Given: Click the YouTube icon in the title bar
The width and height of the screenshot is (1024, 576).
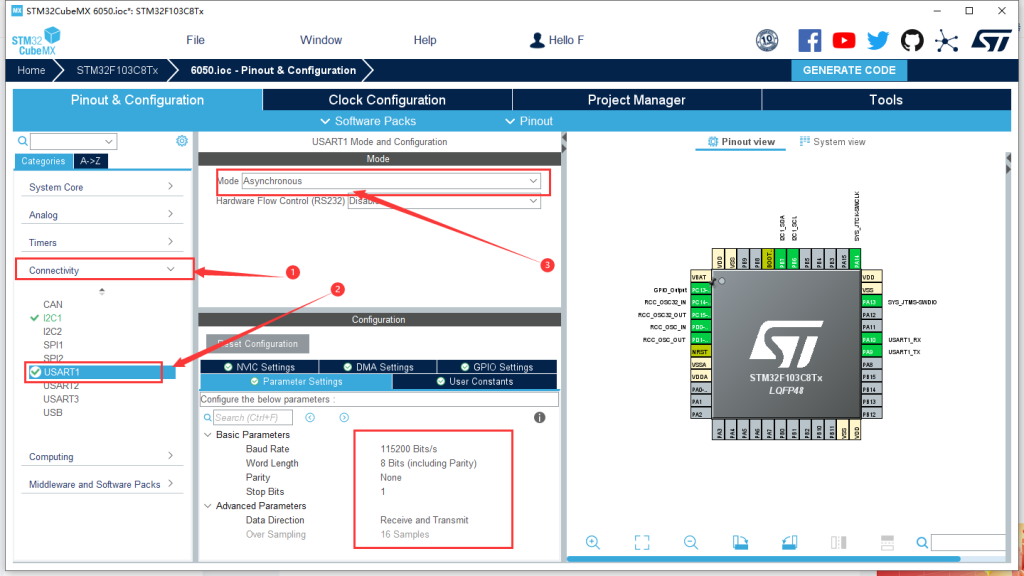Looking at the screenshot, I should coord(843,40).
